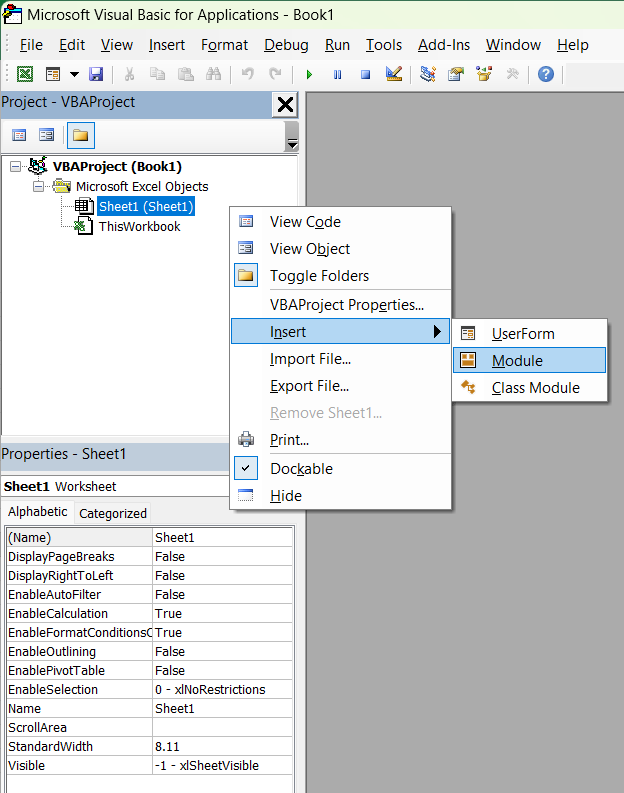Screen dimensions: 624x793
Task: Open Toolbox toolbar icon
Action: (512, 74)
